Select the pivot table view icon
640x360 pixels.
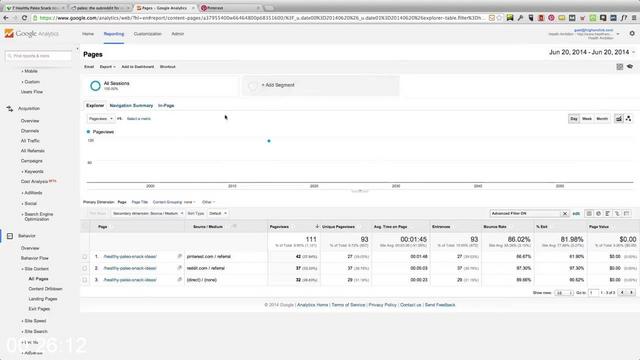click(627, 213)
